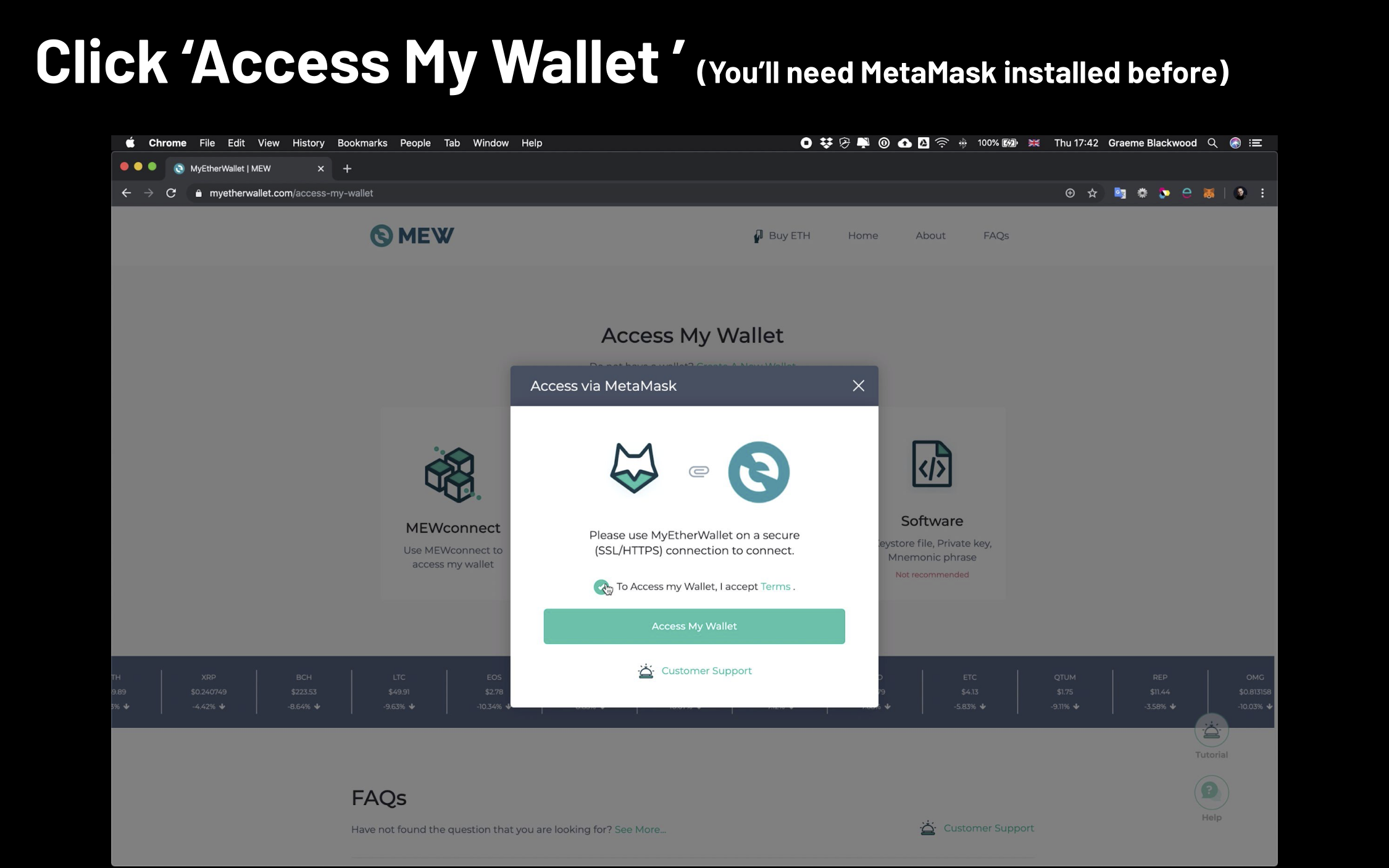Open Chrome's three-dot menu

(x=1262, y=193)
